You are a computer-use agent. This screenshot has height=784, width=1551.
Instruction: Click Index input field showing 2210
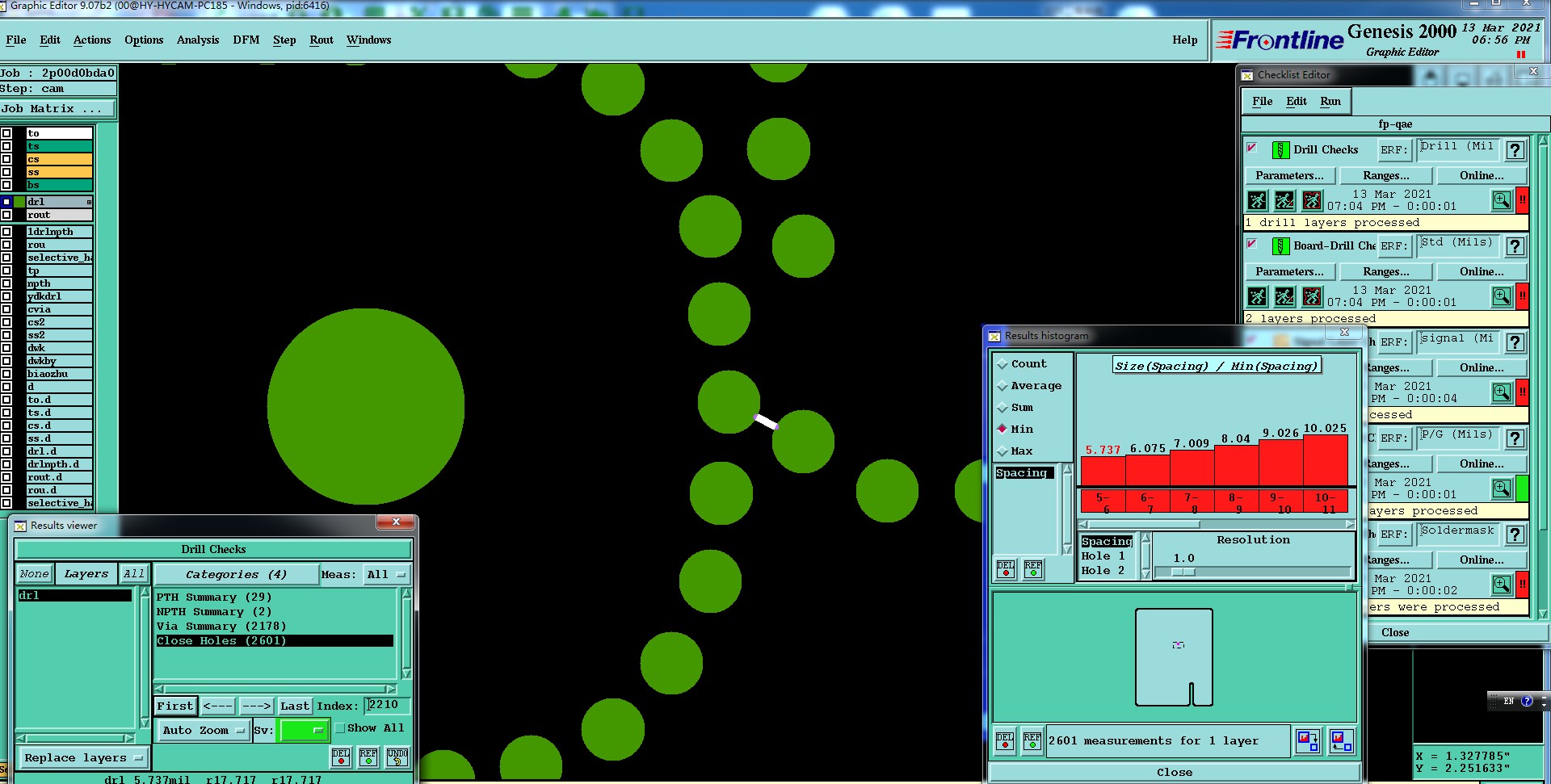(386, 706)
